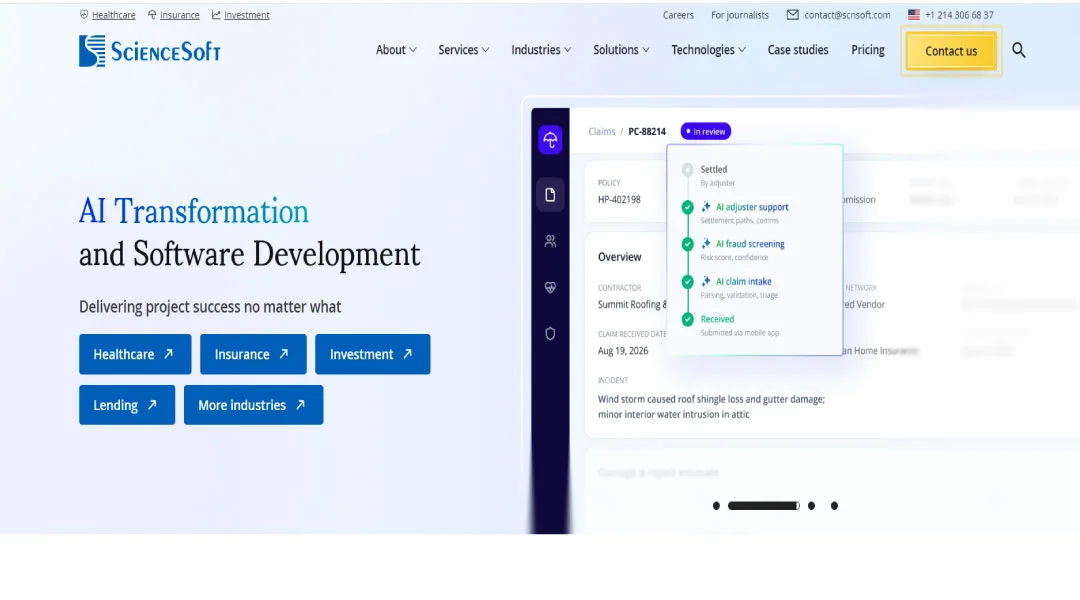Select the heart pulse icon in sidebar

(550, 287)
